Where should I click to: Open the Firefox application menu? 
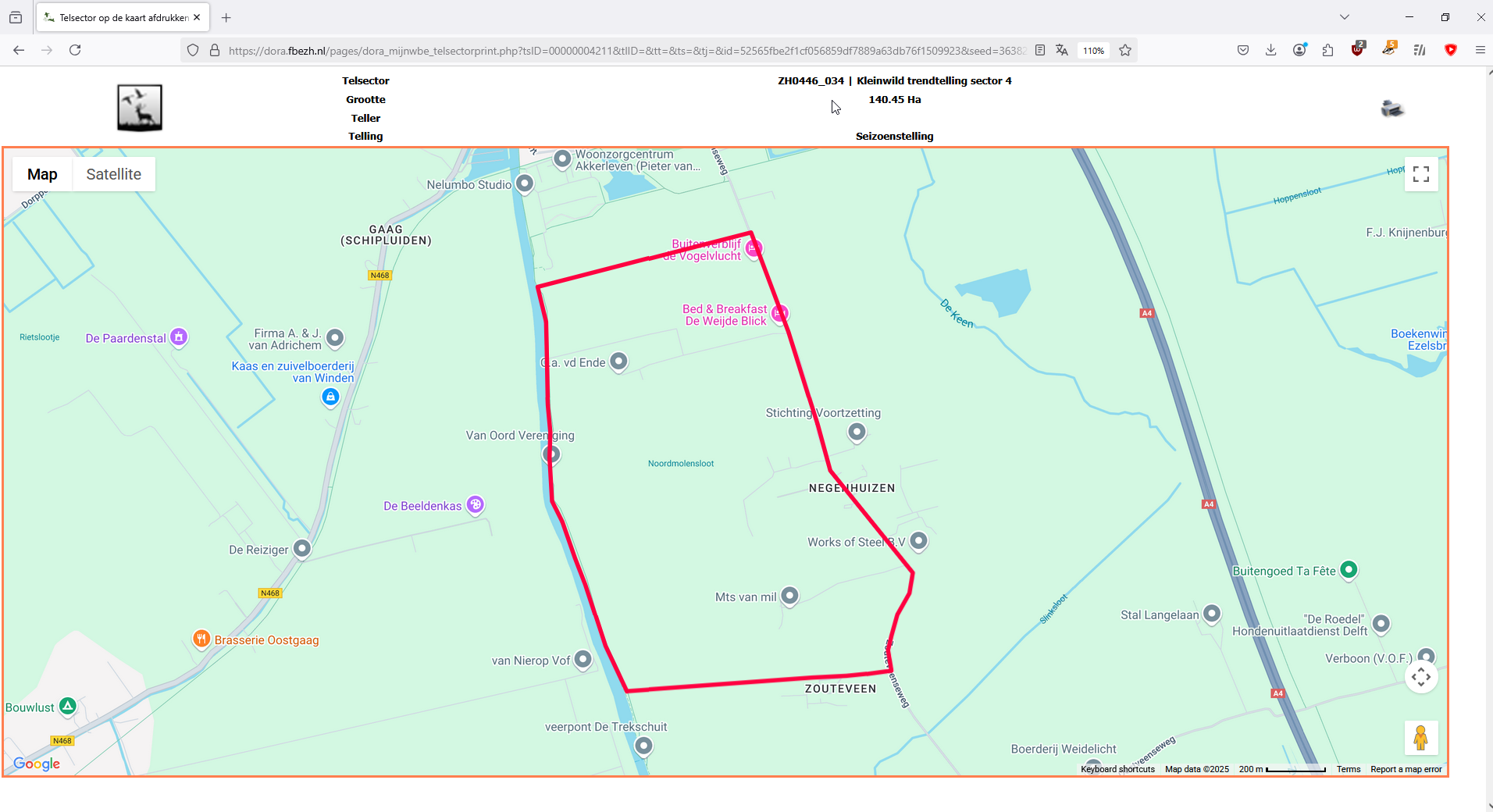tap(1481, 50)
